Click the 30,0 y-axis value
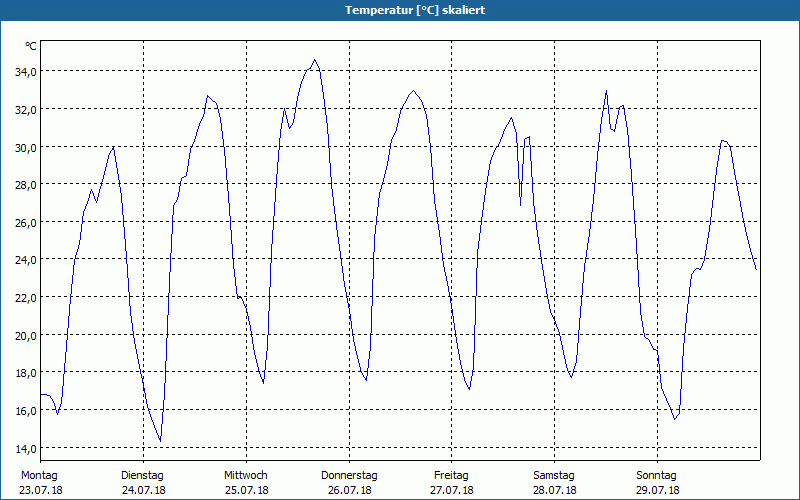 pos(26,147)
